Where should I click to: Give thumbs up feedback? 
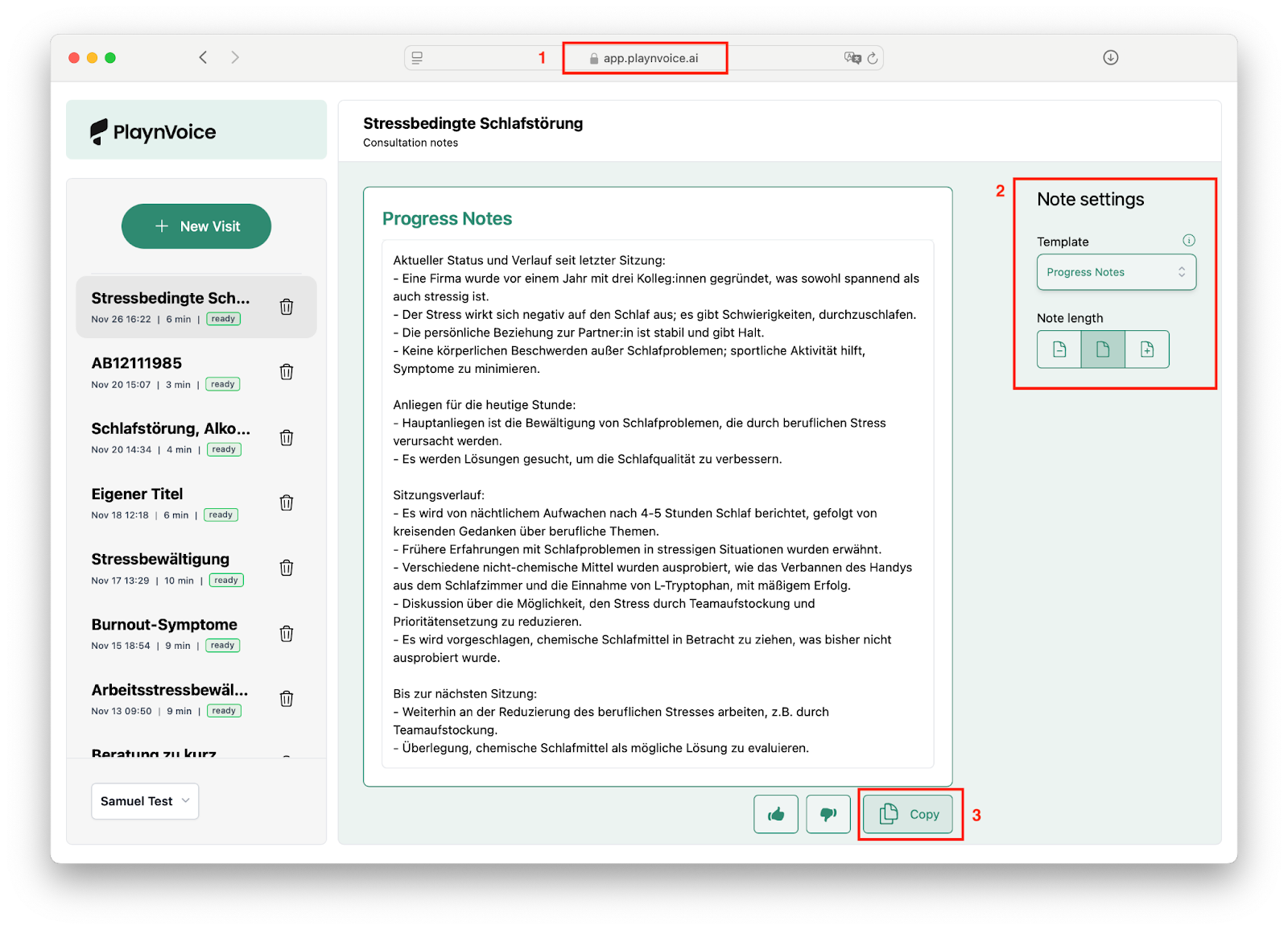[776, 814]
